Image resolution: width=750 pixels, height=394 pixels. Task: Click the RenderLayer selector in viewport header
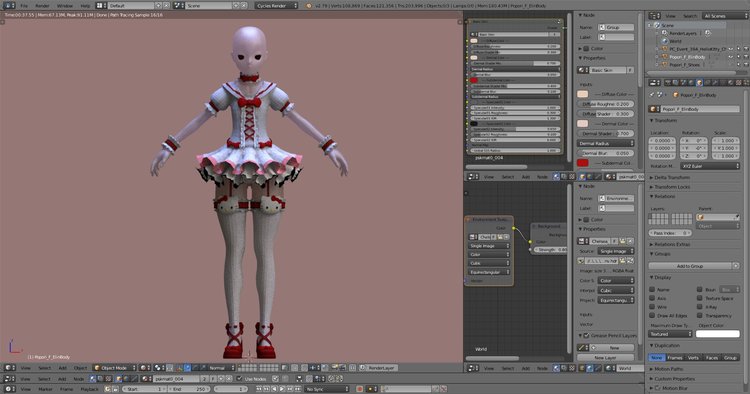[x=381, y=368]
